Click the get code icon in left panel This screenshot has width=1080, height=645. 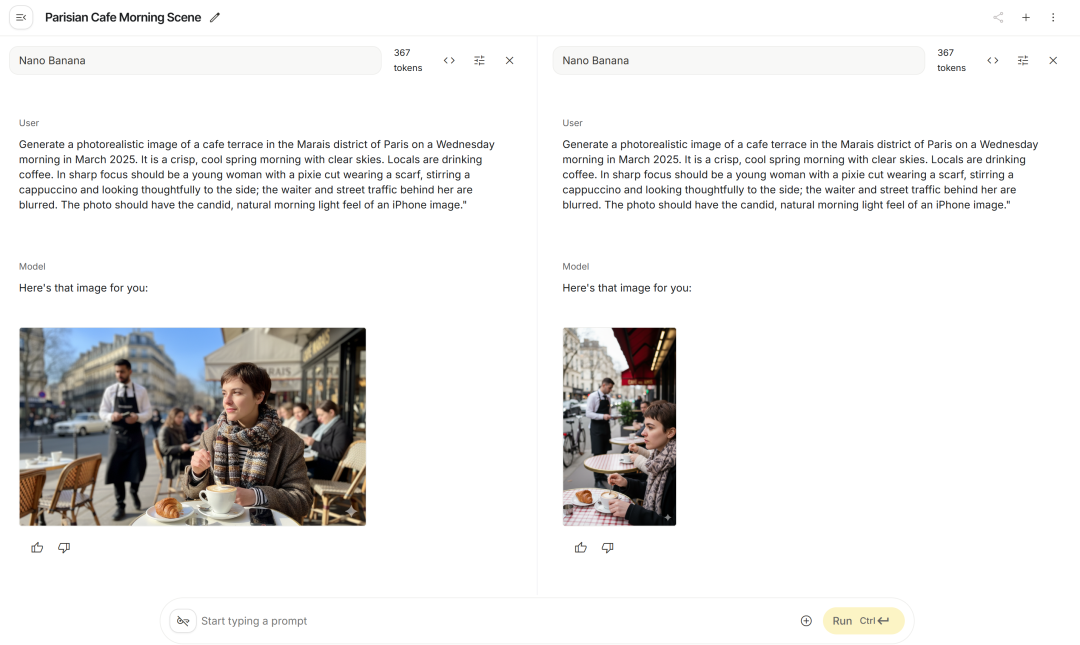449,61
